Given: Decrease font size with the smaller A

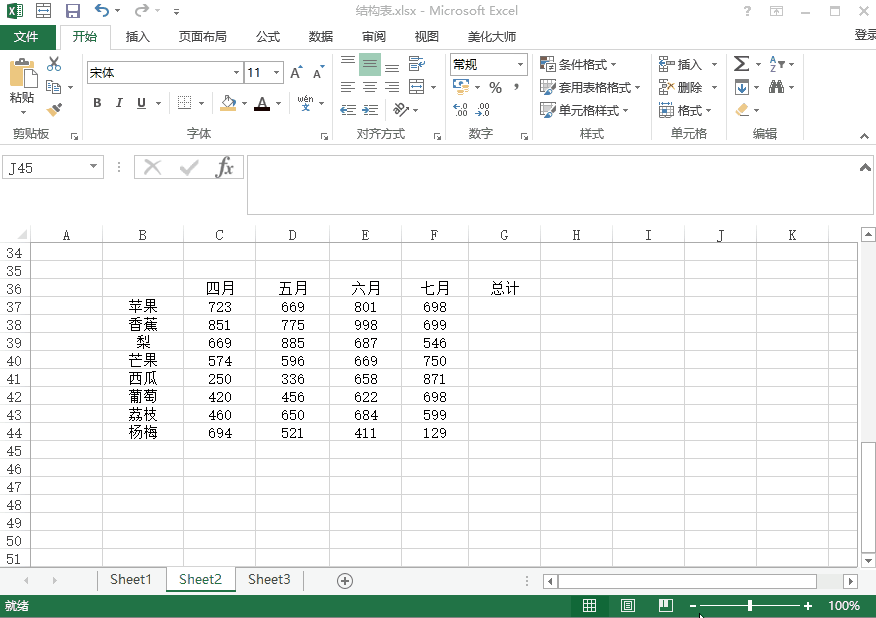Looking at the screenshot, I should tap(318, 73).
